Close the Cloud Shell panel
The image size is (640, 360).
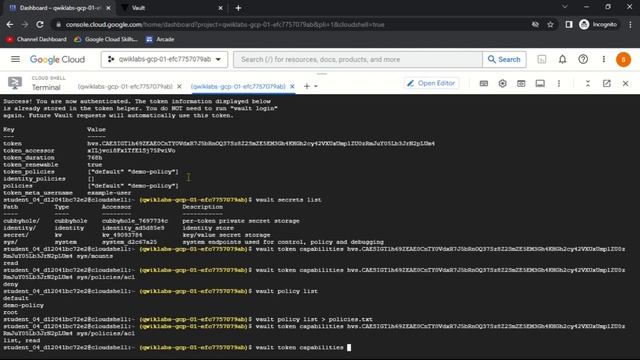[625, 83]
